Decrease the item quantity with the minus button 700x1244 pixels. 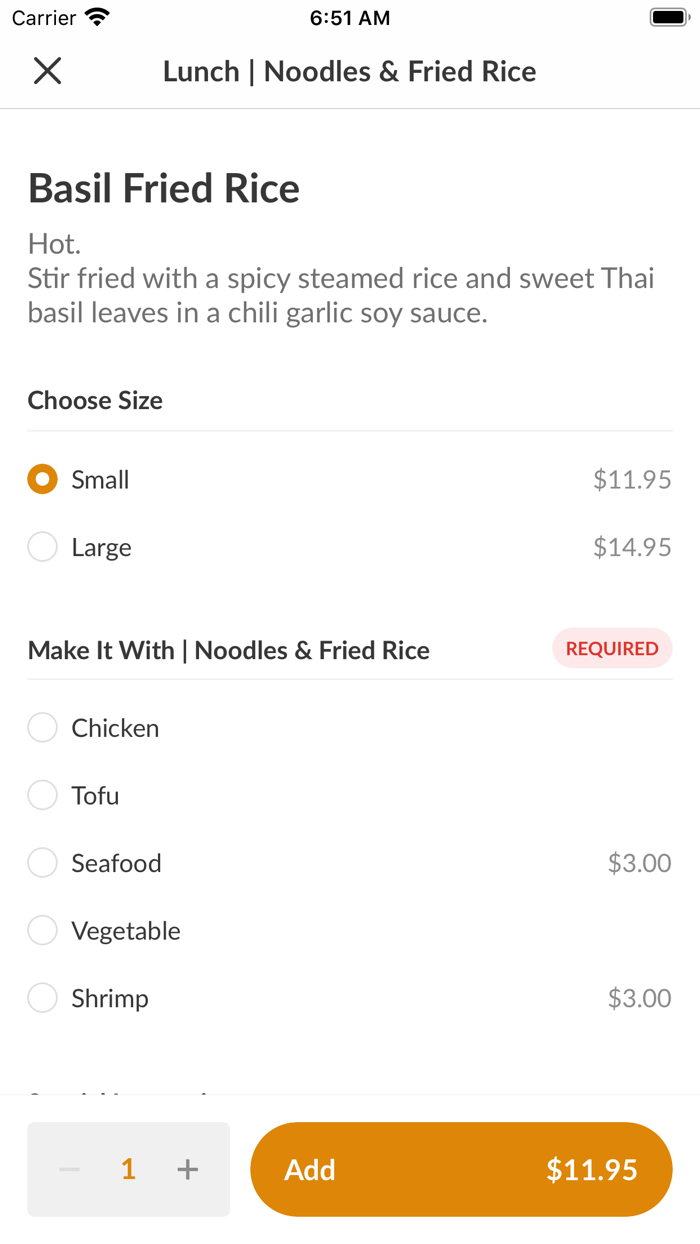tap(68, 1168)
